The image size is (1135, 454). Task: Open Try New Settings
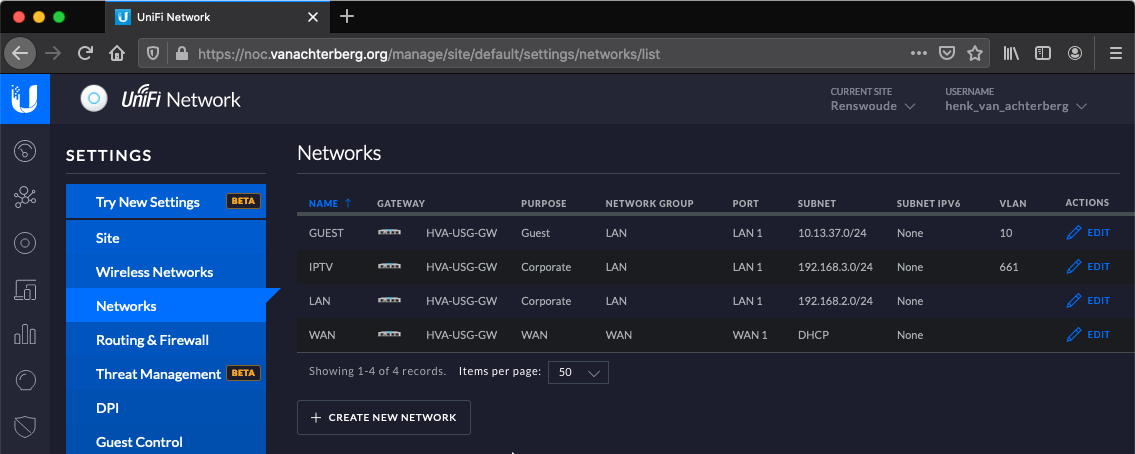[x=166, y=201]
